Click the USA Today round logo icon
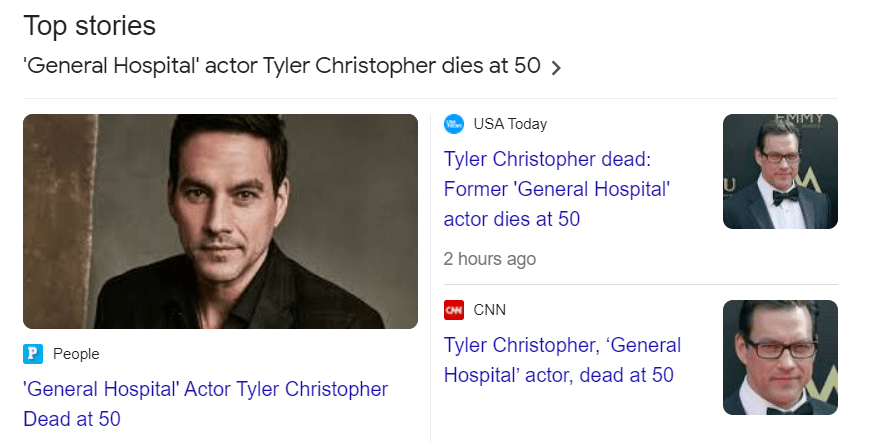 click(454, 124)
